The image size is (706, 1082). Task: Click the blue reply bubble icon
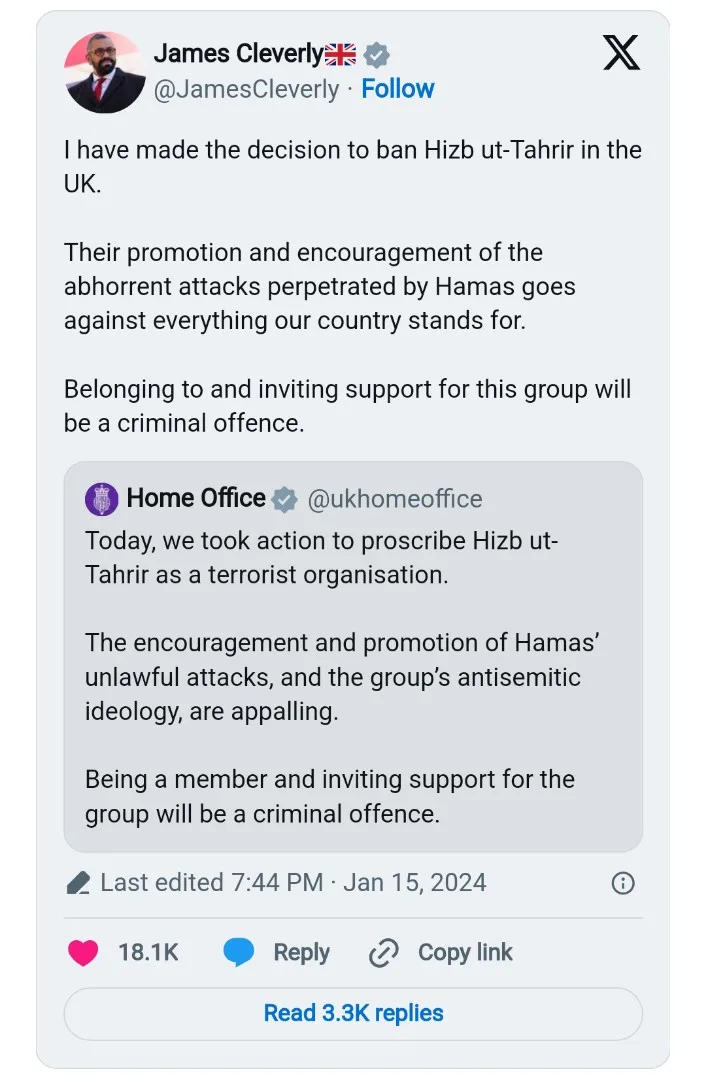[238, 953]
